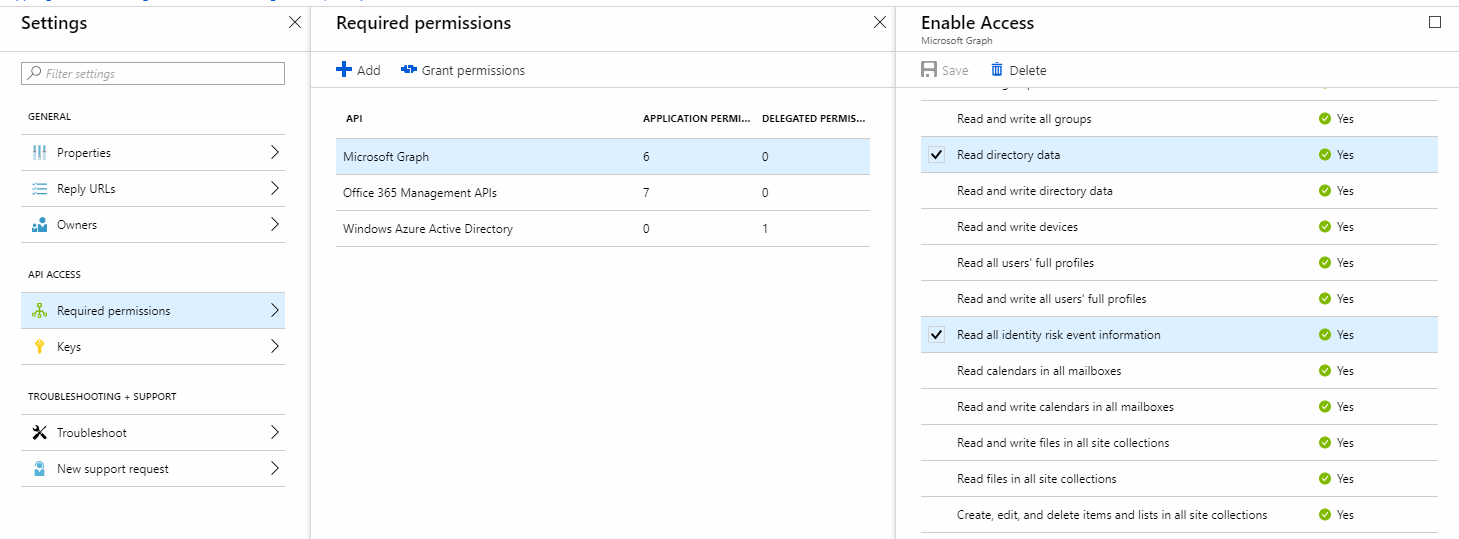1459x539 pixels.
Task: Open the Owners settings item
Action: tap(153, 225)
